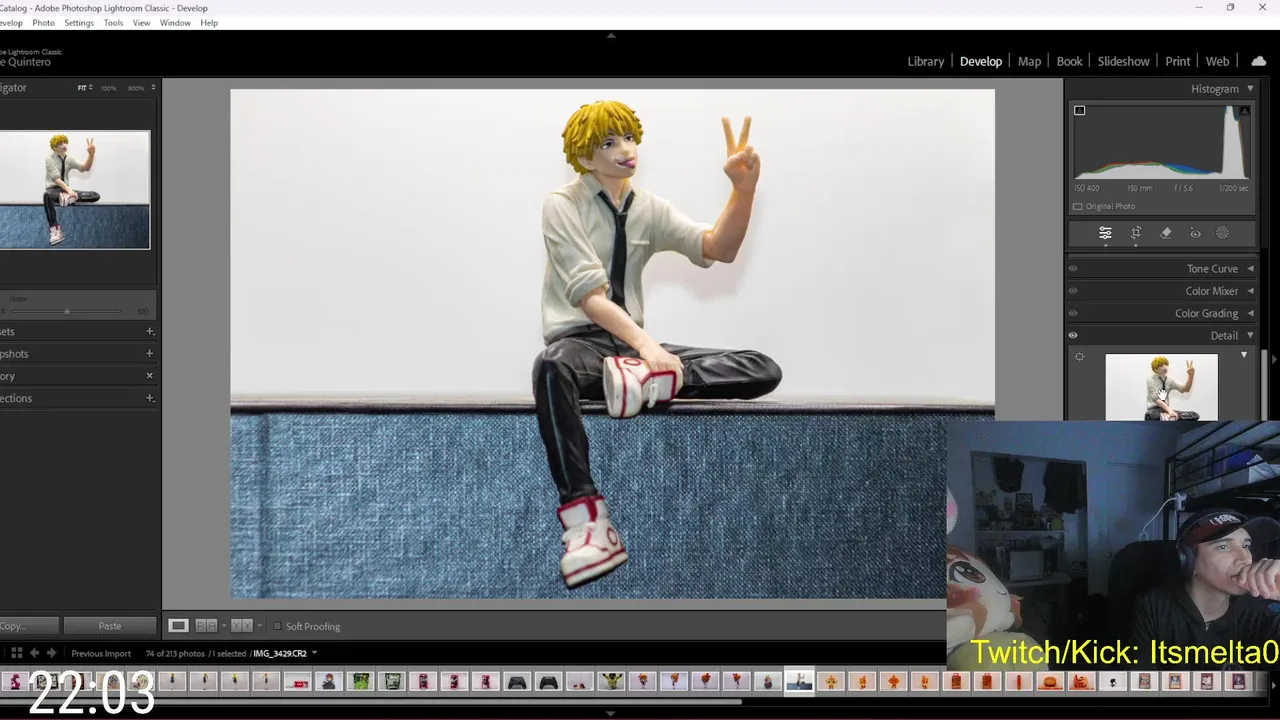Expand the Color Grading panel
The height and width of the screenshot is (720, 1280).
coord(1250,313)
